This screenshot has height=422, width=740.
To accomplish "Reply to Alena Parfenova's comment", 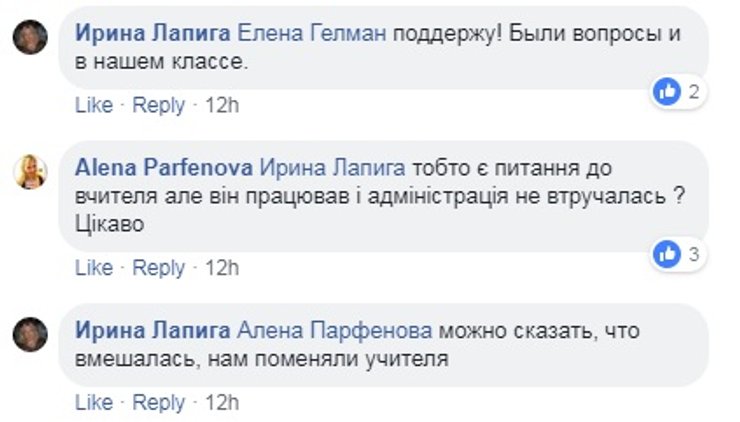I will (x=159, y=267).
